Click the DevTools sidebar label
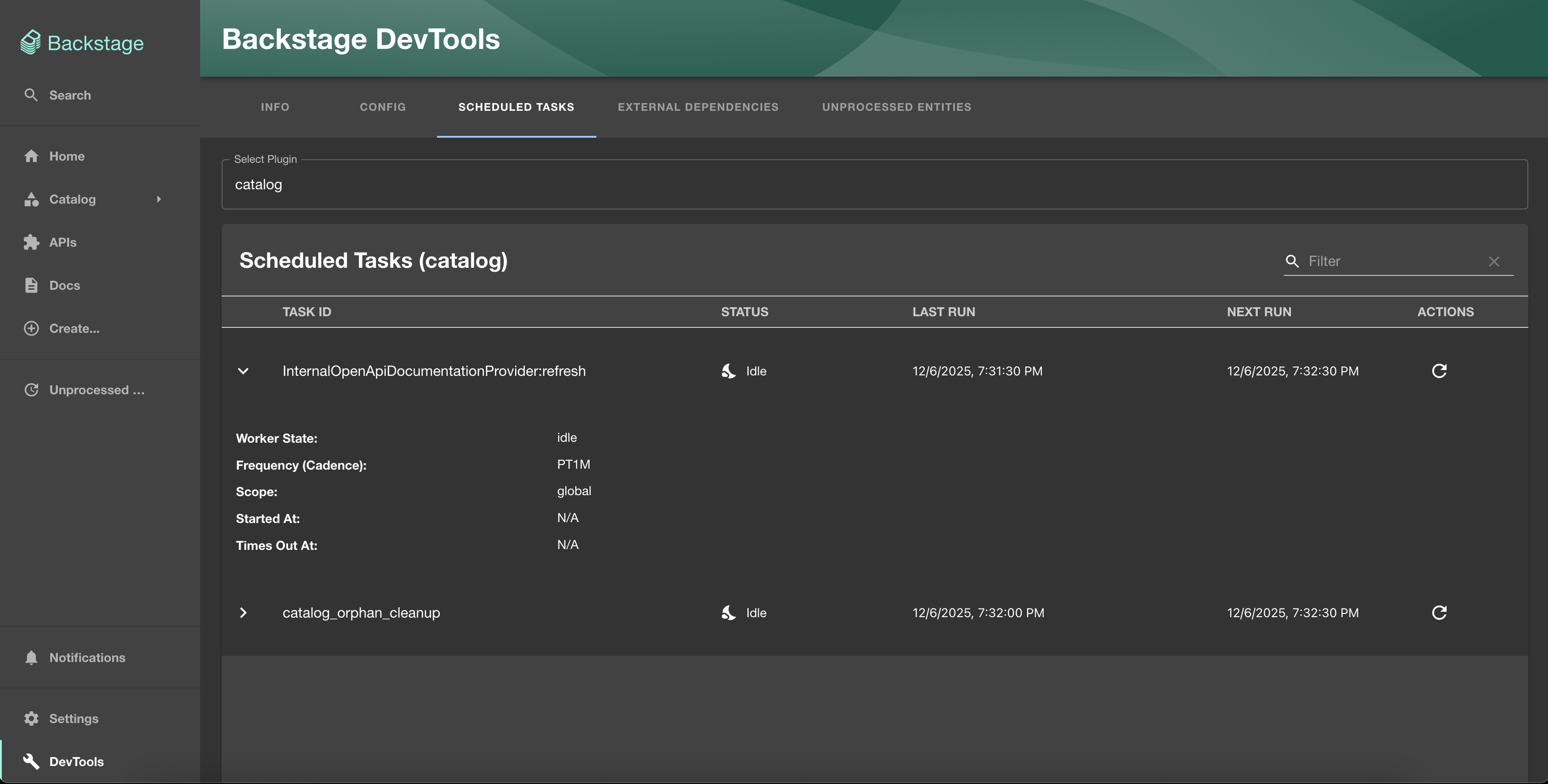The image size is (1548, 784). coord(76,762)
